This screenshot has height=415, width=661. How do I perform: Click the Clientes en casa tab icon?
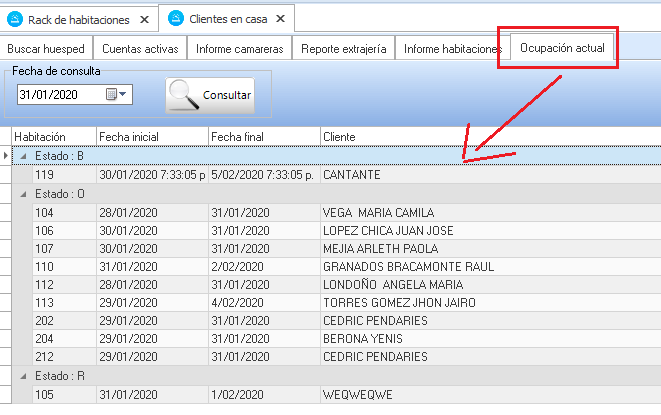tap(176, 18)
